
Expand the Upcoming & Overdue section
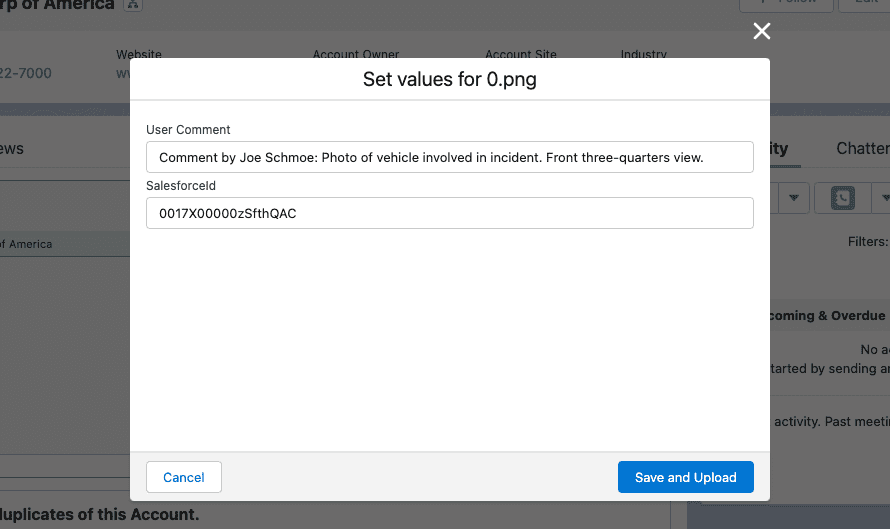pos(828,315)
